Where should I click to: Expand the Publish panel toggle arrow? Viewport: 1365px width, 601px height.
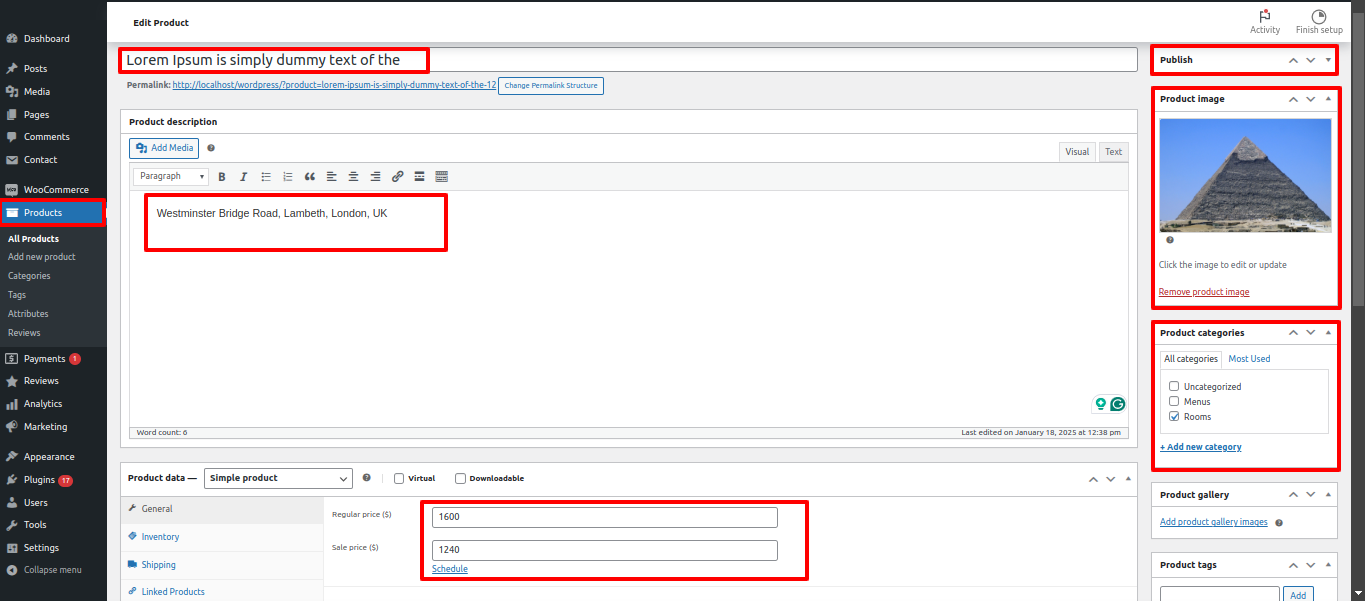[x=1328, y=60]
